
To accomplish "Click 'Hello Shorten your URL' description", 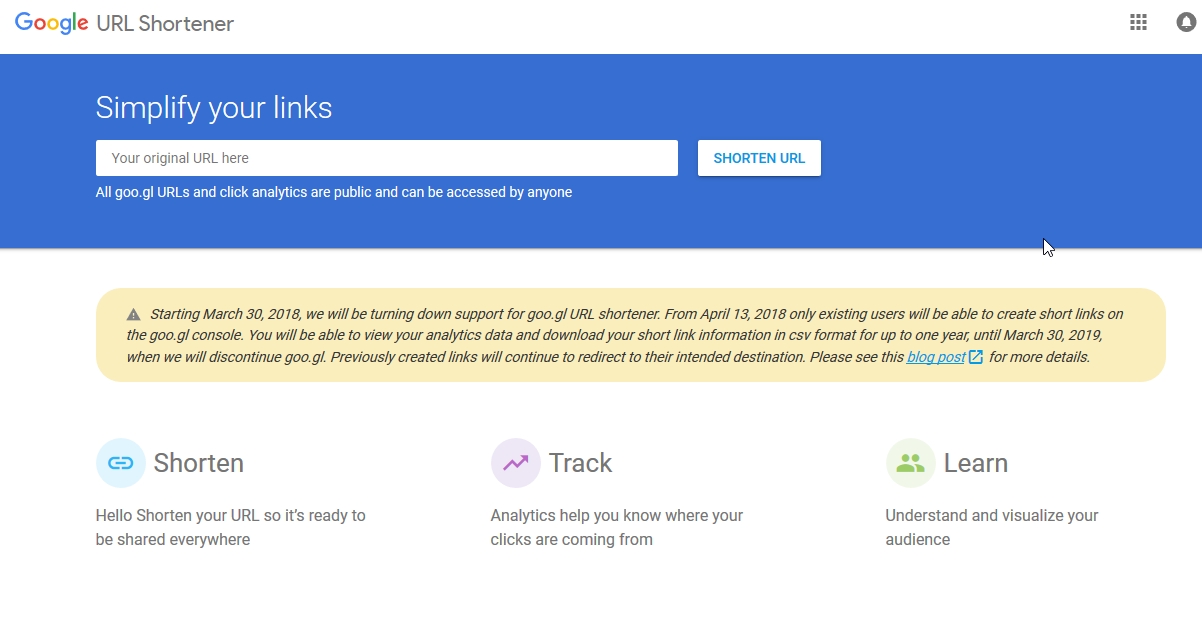I will pyautogui.click(x=231, y=527).
